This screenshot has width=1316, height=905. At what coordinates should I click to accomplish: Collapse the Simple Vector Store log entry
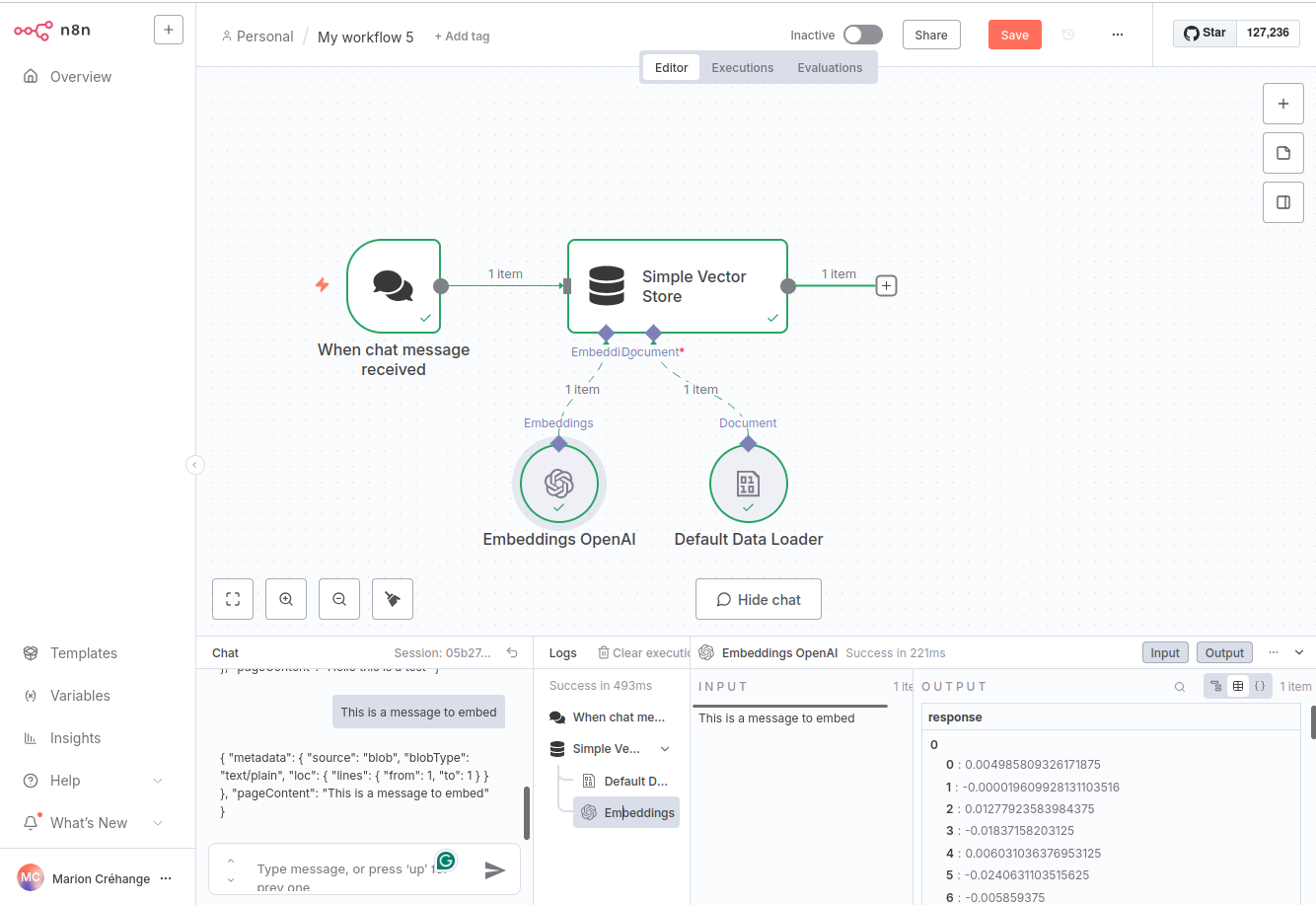pos(665,748)
